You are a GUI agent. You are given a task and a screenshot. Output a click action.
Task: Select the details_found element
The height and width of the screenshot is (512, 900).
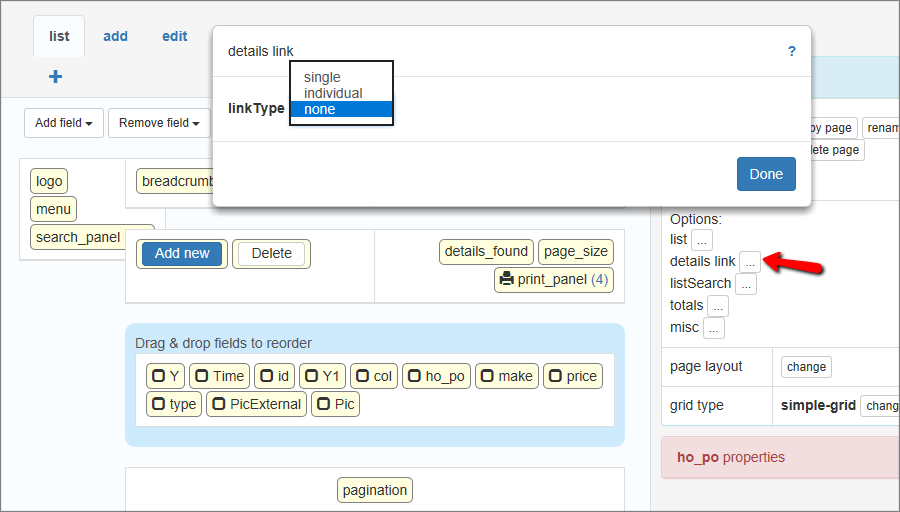[486, 251]
